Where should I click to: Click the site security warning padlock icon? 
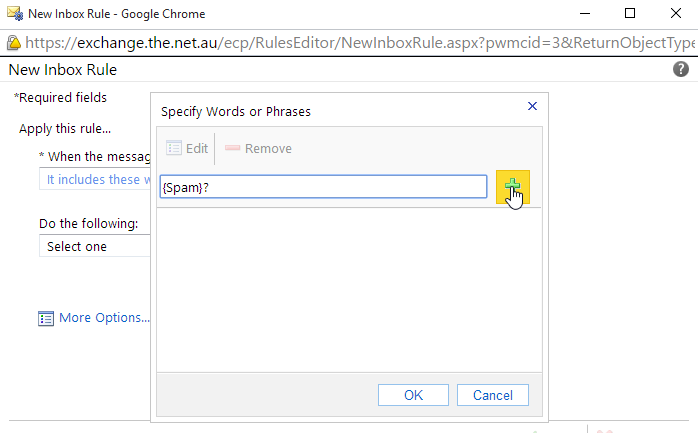click(14, 43)
